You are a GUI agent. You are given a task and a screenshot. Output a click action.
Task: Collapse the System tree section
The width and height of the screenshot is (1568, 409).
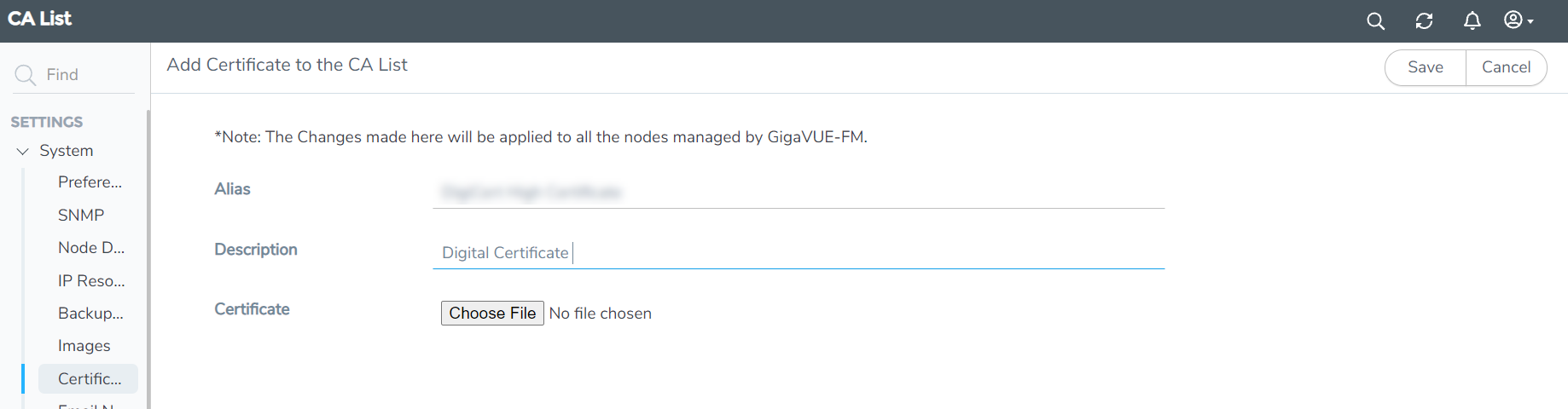coord(23,152)
